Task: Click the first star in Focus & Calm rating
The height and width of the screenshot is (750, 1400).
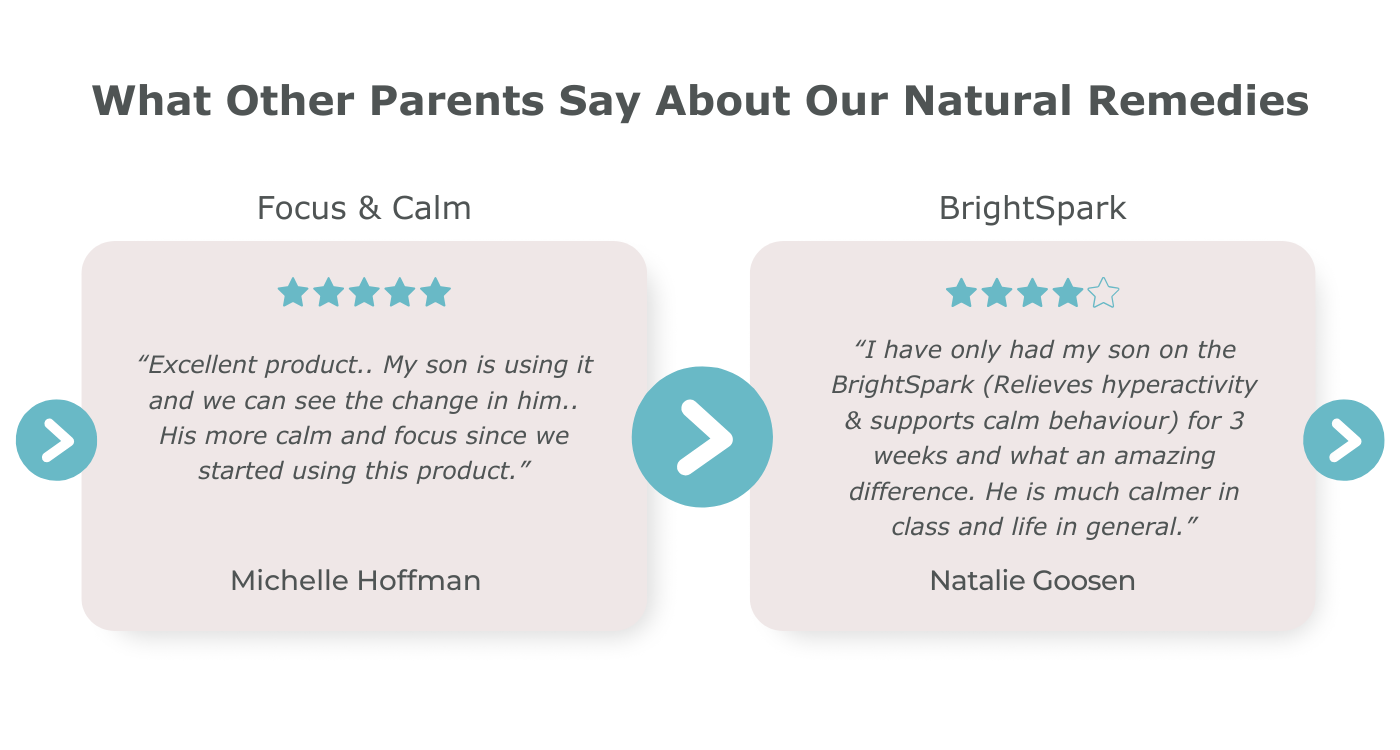Action: 293,293
